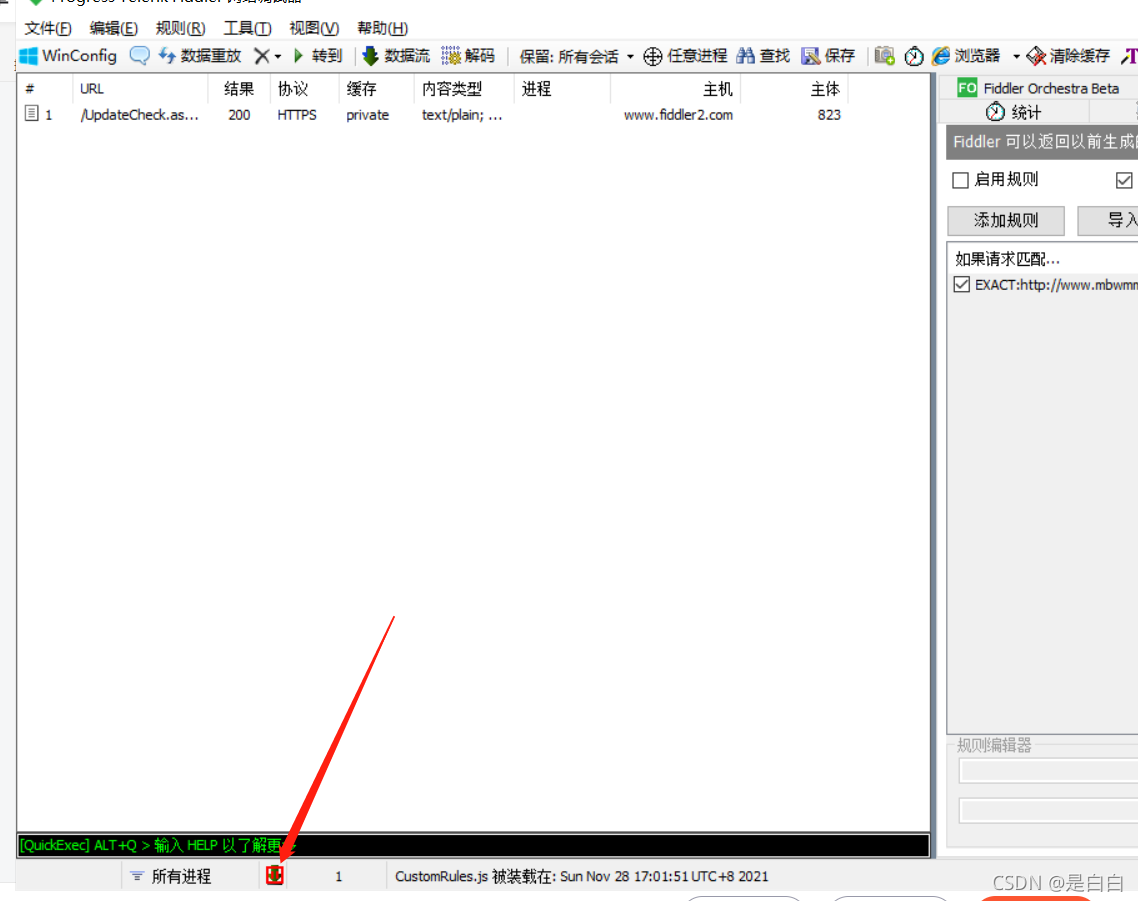This screenshot has height=901, width=1138.
Task: Click the text/plain content type cell
Action: [x=462, y=115]
